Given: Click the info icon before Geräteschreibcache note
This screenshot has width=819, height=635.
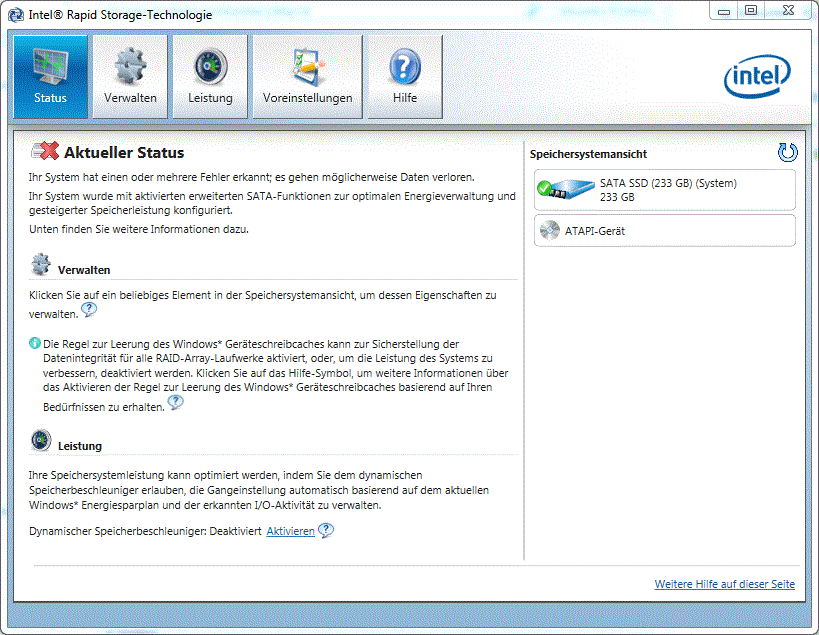Looking at the screenshot, I should [34, 343].
